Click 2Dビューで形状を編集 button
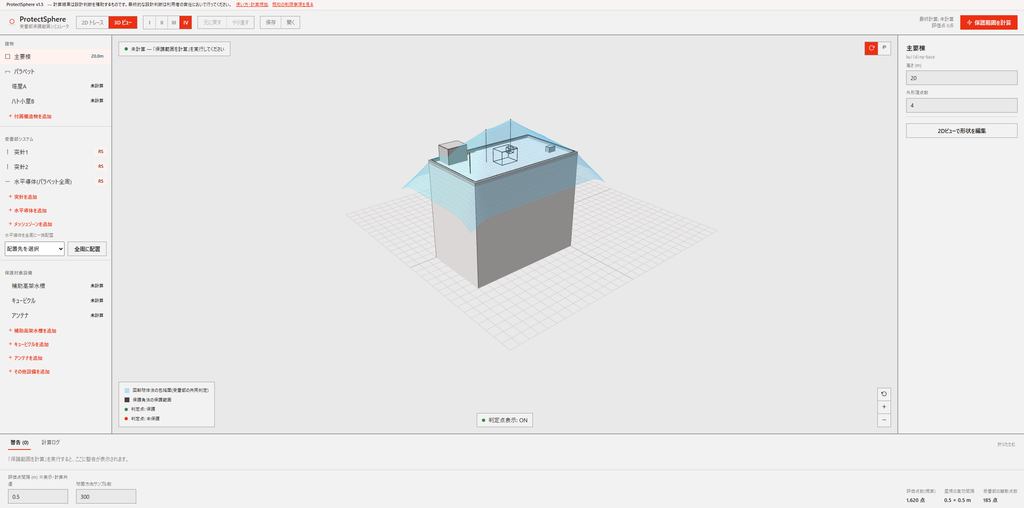Image resolution: width=1024 pixels, height=508 pixels. pos(961,131)
